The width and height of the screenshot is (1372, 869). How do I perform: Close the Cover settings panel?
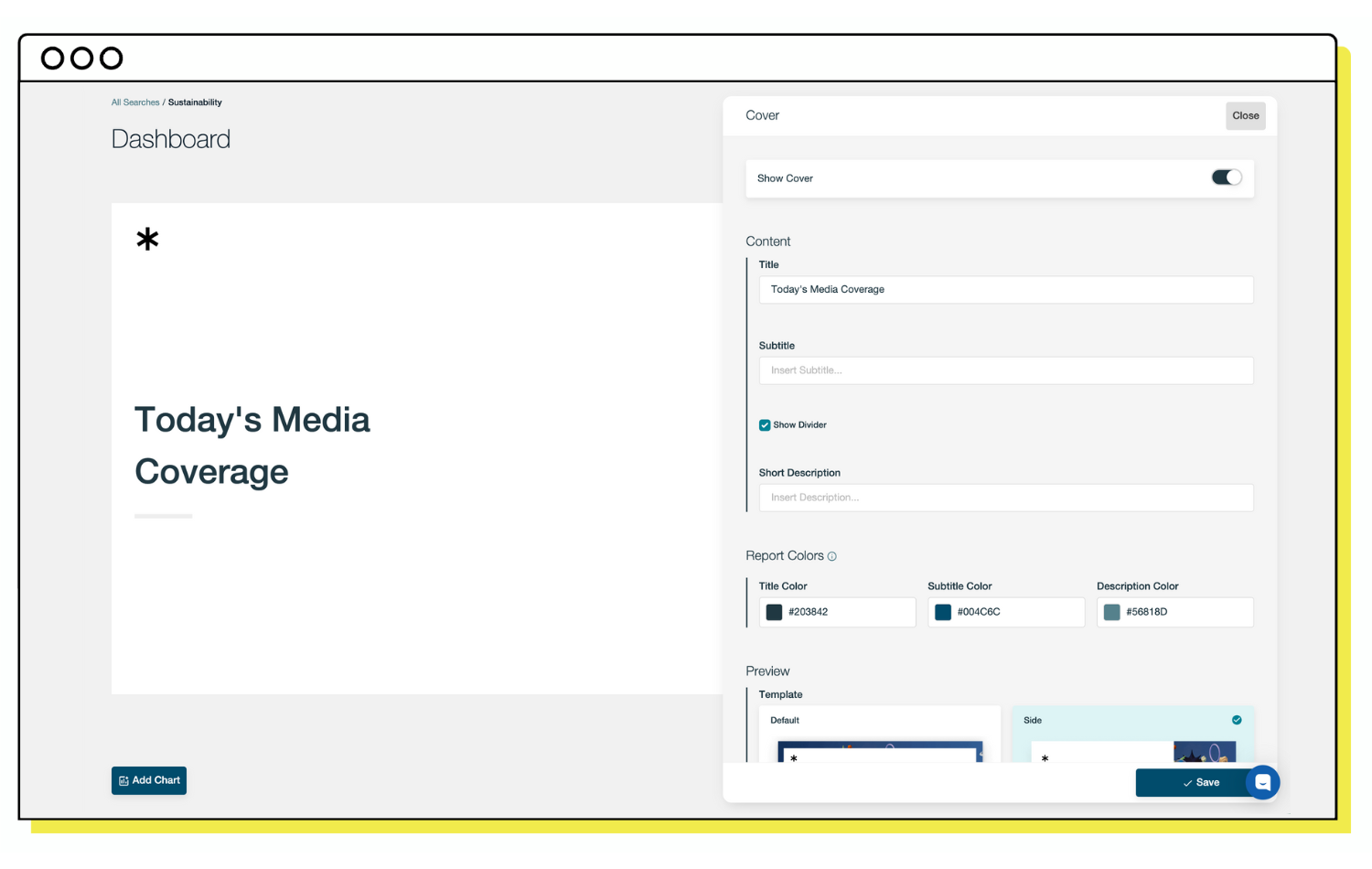click(x=1245, y=116)
